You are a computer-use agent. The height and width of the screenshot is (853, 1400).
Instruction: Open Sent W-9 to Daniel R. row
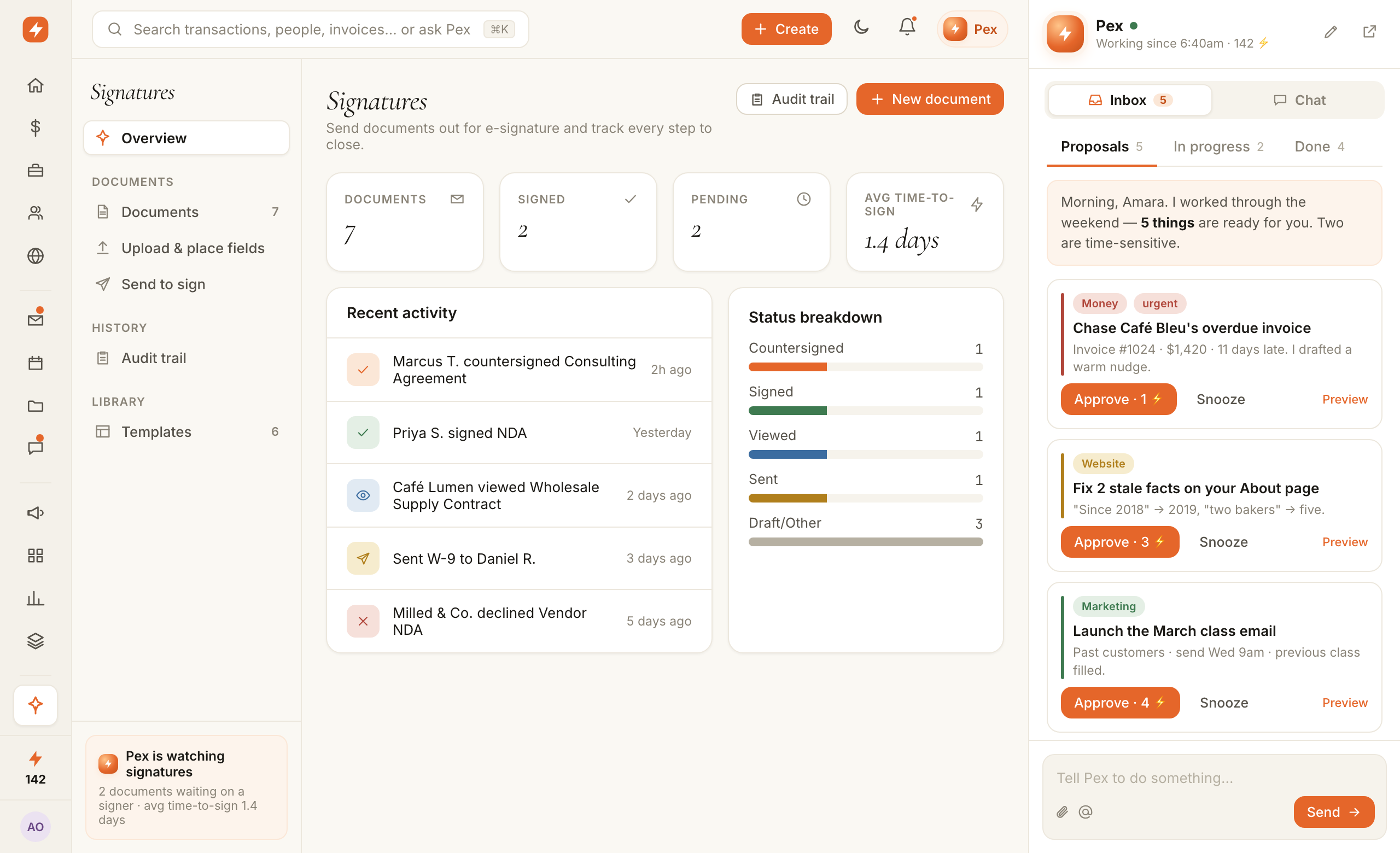pyautogui.click(x=519, y=558)
